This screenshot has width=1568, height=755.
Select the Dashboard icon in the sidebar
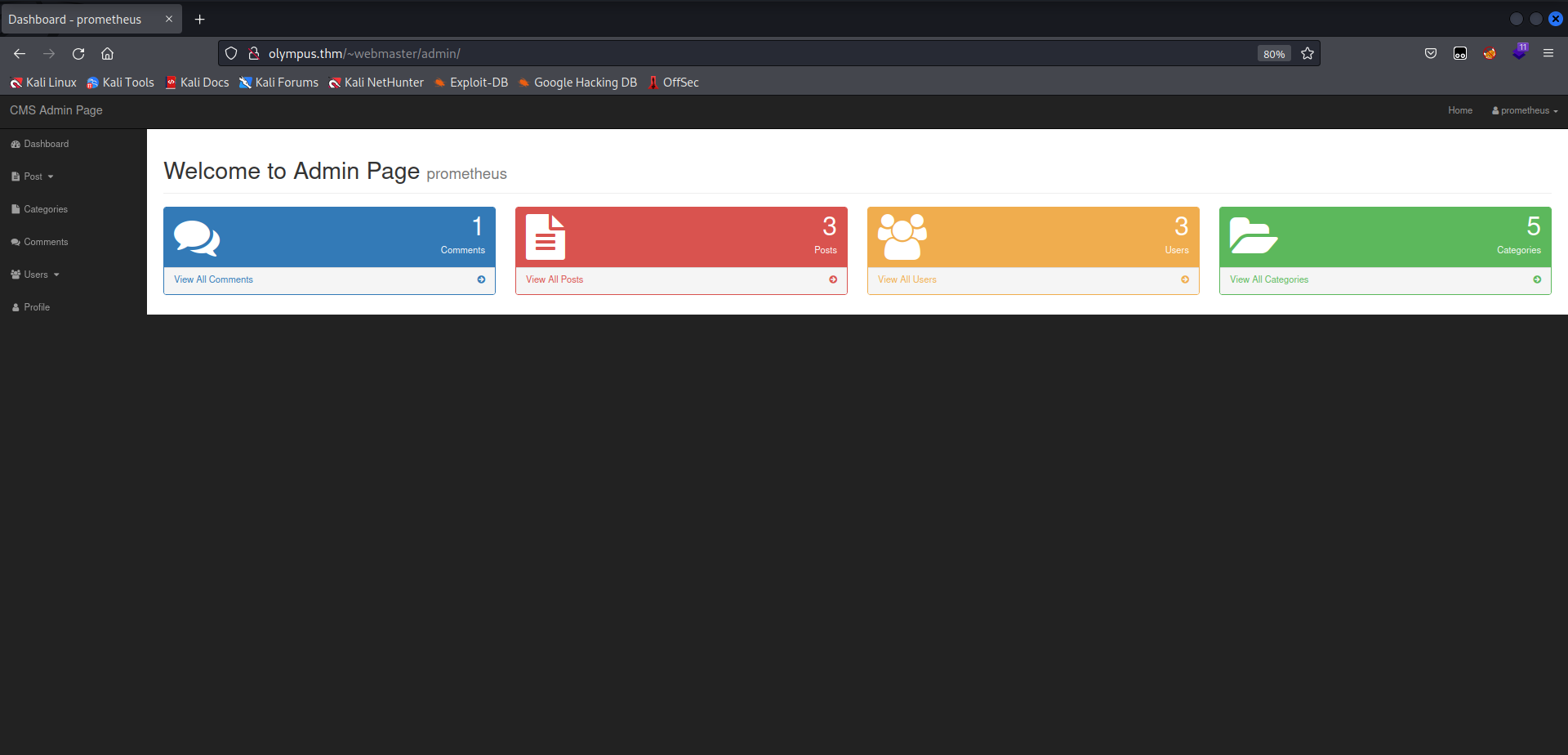[x=16, y=144]
